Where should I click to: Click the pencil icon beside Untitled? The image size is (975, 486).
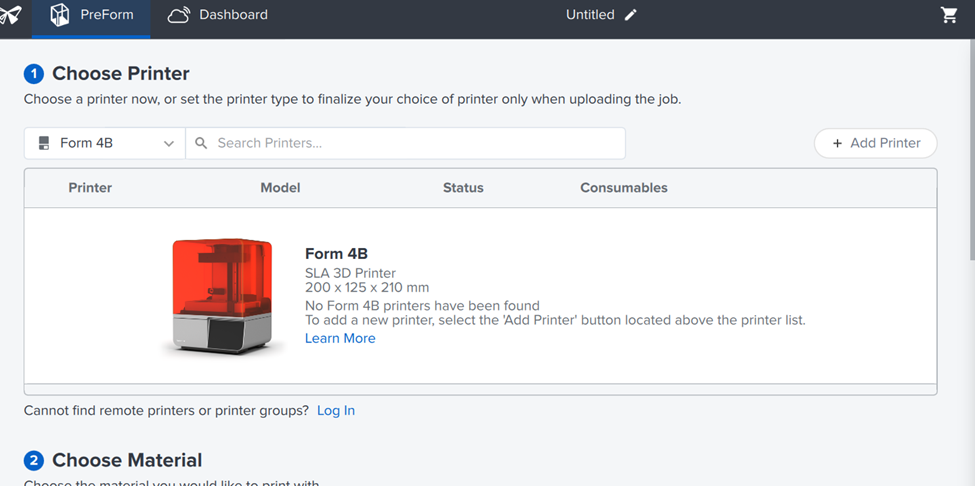click(631, 15)
